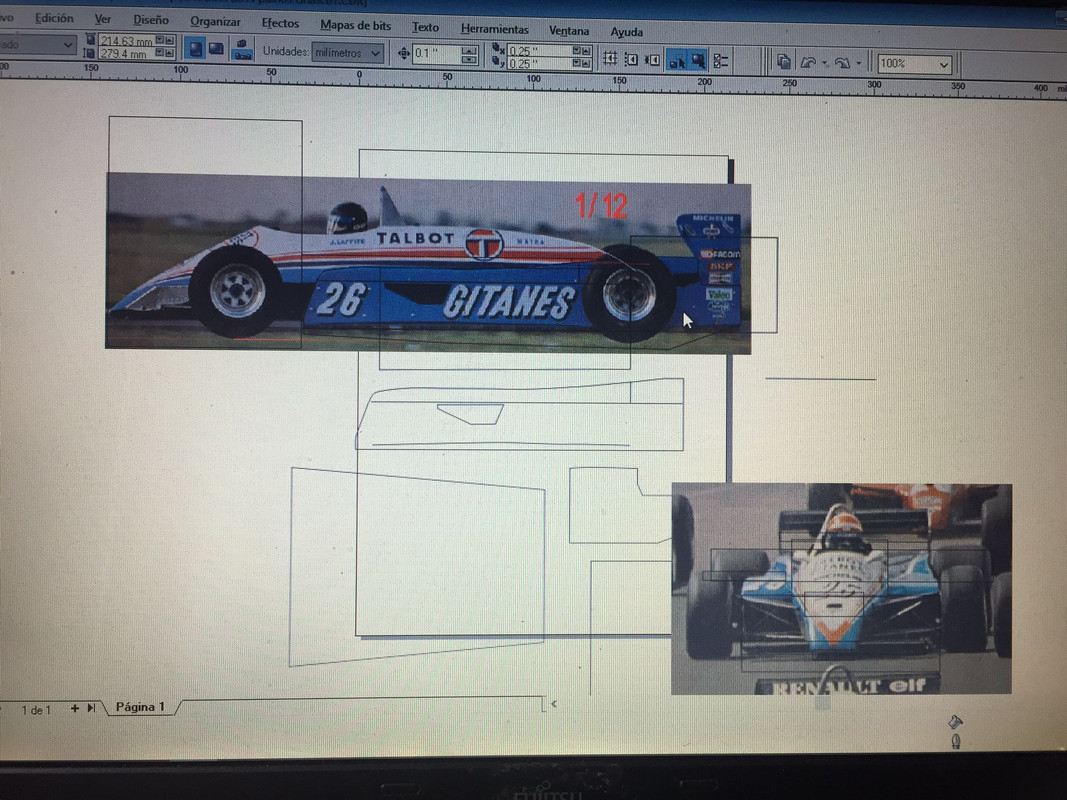Viewport: 1067px width, 800px height.
Task: Click the page height spinner arrows
Action: pos(165,52)
